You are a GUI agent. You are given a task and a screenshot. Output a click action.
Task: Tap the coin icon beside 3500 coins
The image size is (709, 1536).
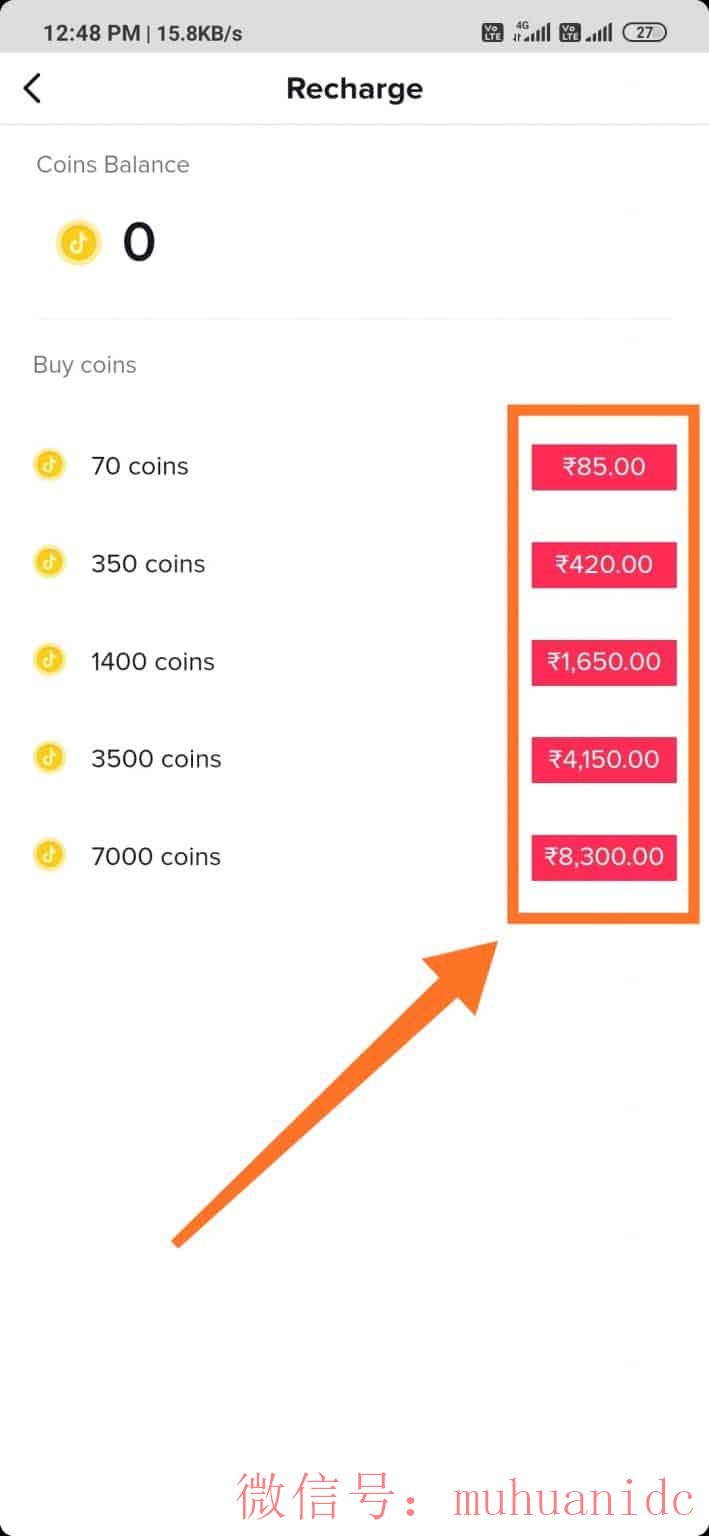(x=49, y=757)
